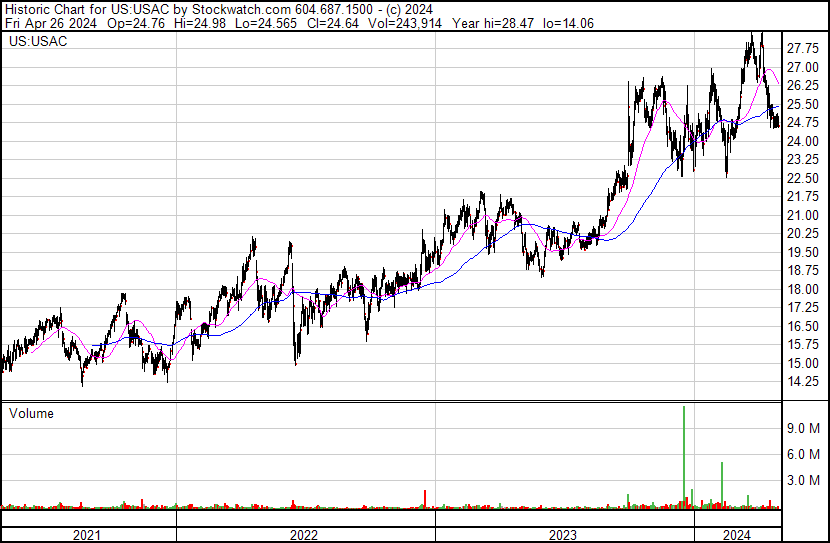This screenshot has height=543, width=830.
Task: Select the 2021 year label on timeline
Action: point(88,534)
